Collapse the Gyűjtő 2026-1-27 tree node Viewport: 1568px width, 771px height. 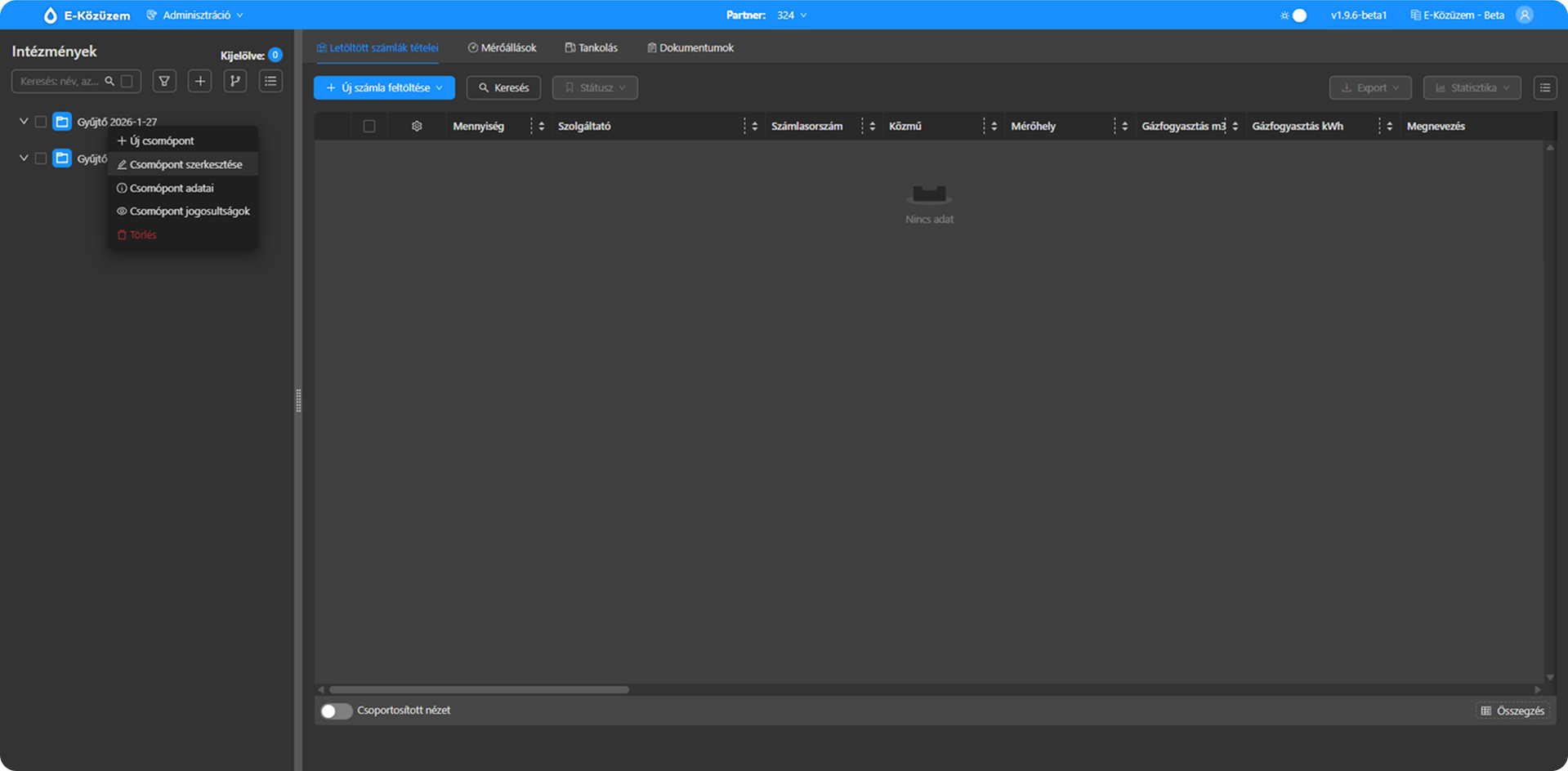click(x=24, y=122)
